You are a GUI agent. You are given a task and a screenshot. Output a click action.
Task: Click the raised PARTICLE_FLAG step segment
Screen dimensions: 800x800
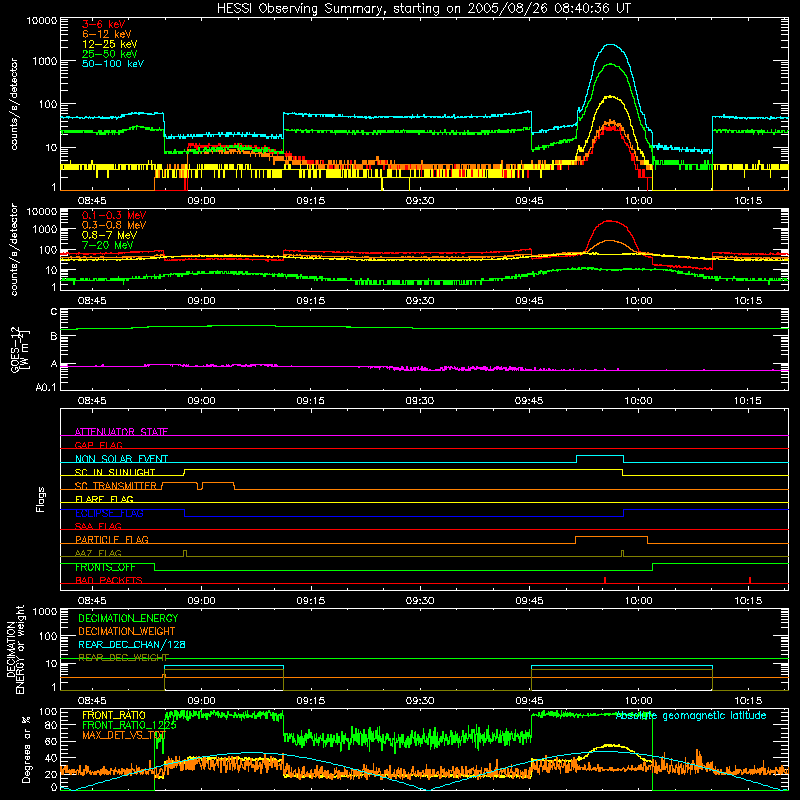click(x=611, y=537)
